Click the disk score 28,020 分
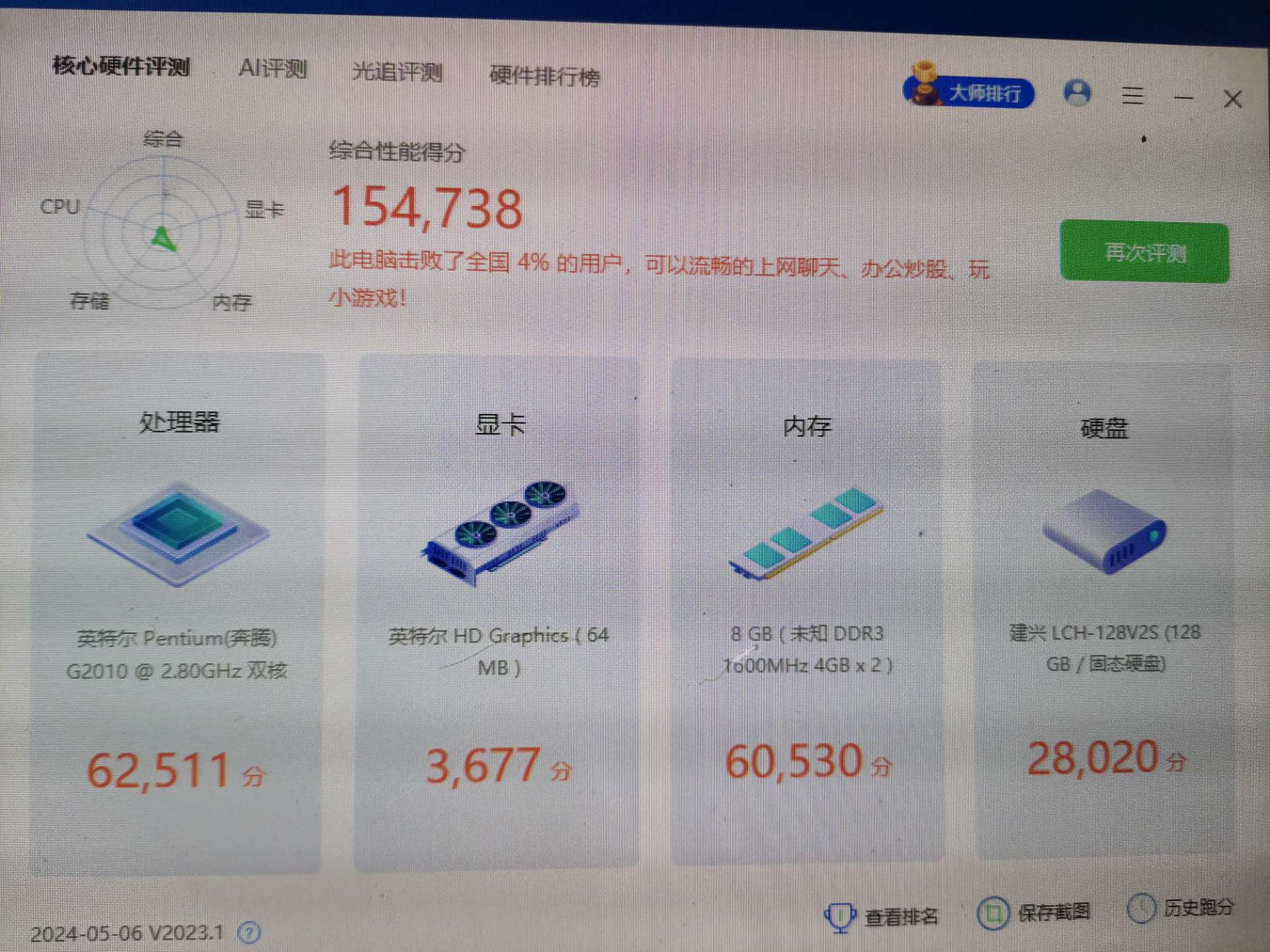Image resolution: width=1270 pixels, height=952 pixels. point(1107,758)
